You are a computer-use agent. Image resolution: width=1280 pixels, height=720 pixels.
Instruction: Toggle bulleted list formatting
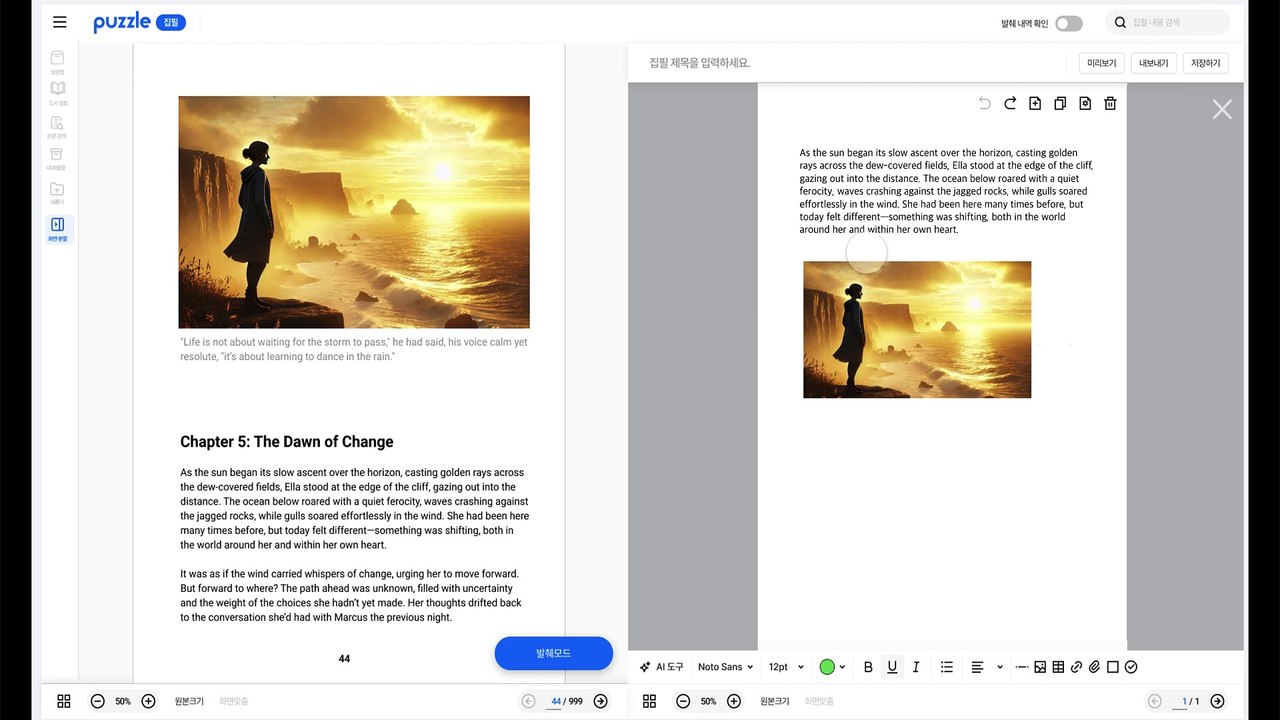tap(947, 667)
